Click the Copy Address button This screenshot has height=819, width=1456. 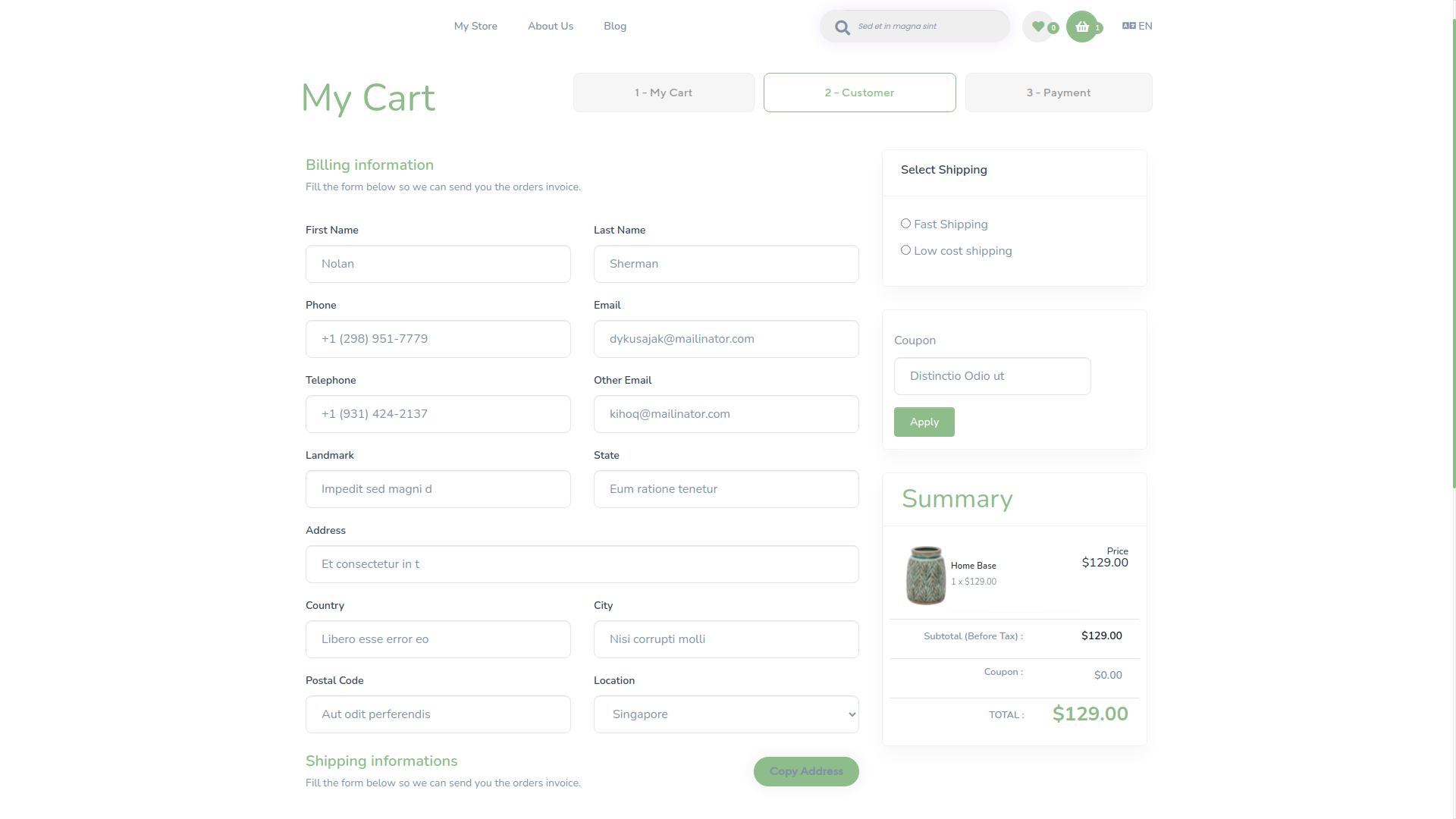point(806,771)
